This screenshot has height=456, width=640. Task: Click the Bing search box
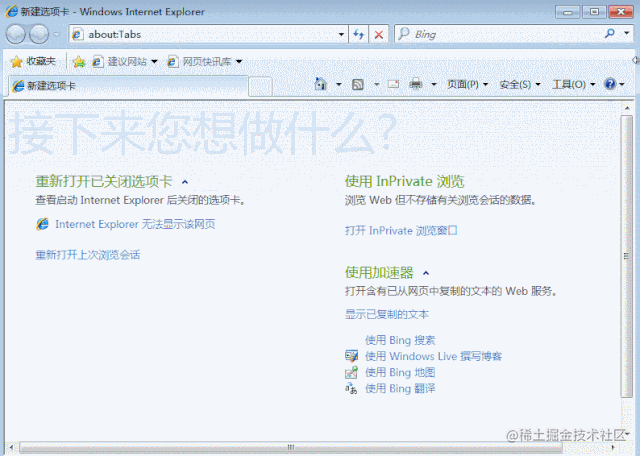498,34
